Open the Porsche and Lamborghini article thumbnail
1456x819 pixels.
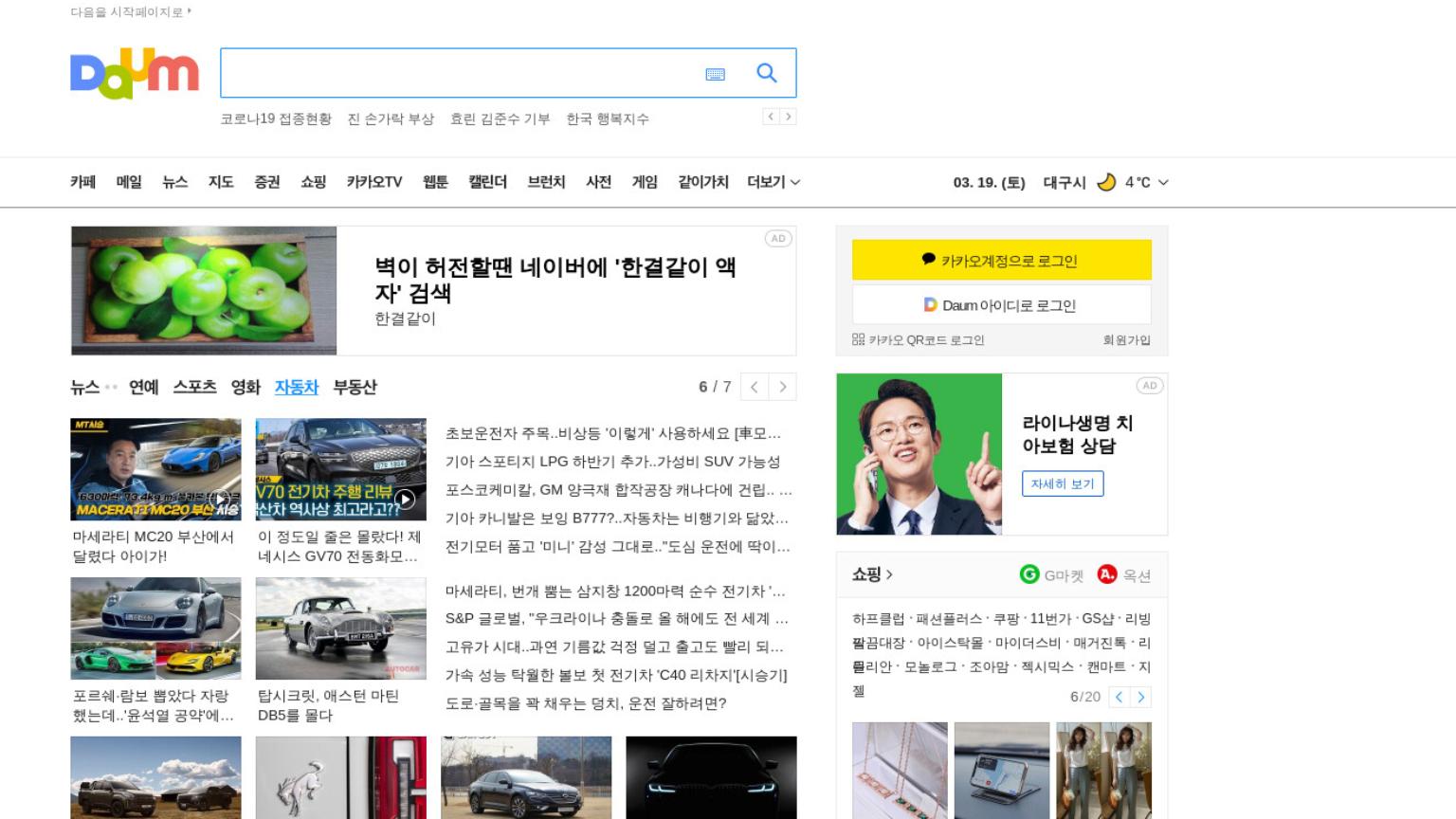(155, 628)
